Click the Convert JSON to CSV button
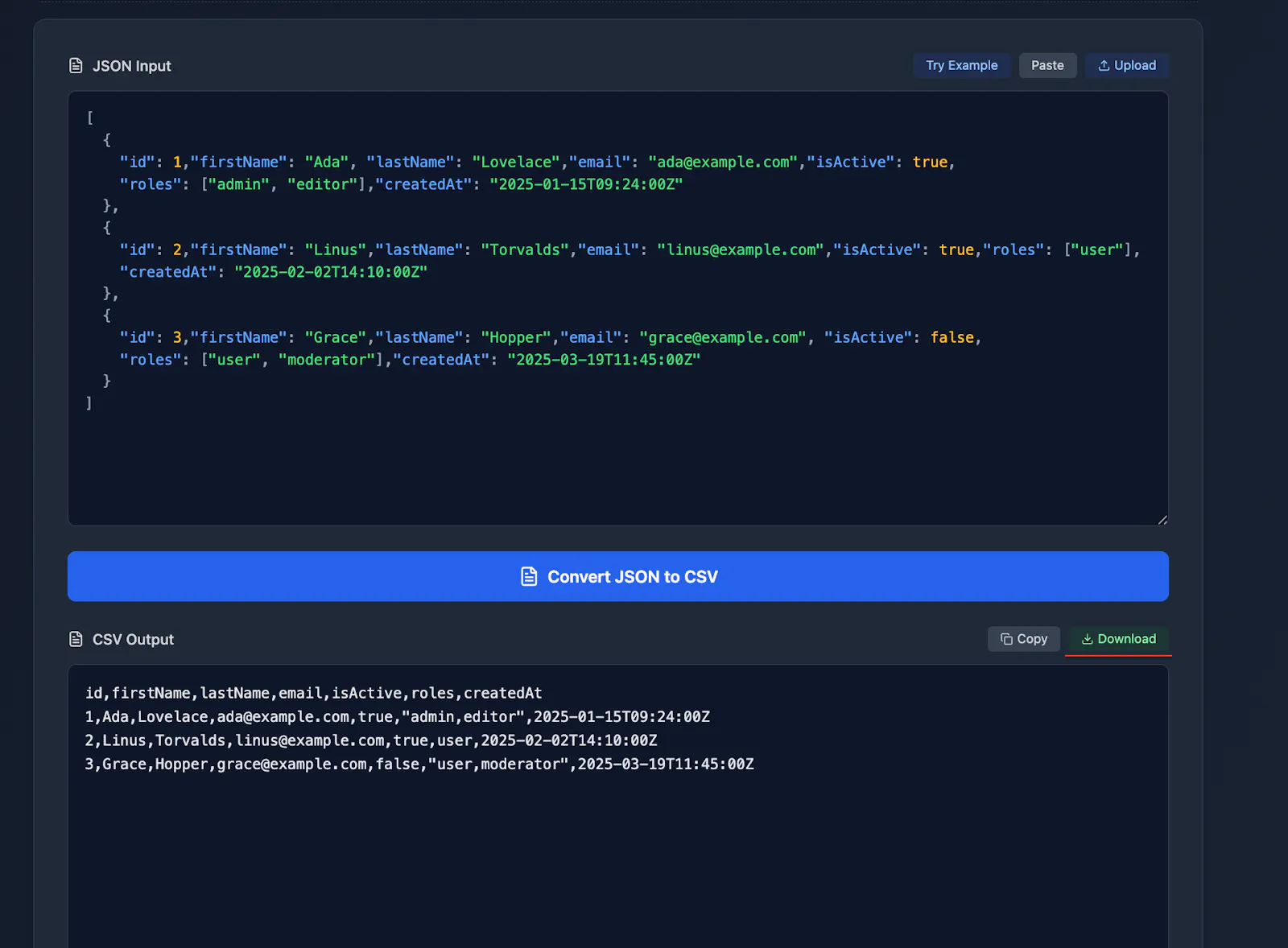This screenshot has width=1288, height=948. pos(618,576)
